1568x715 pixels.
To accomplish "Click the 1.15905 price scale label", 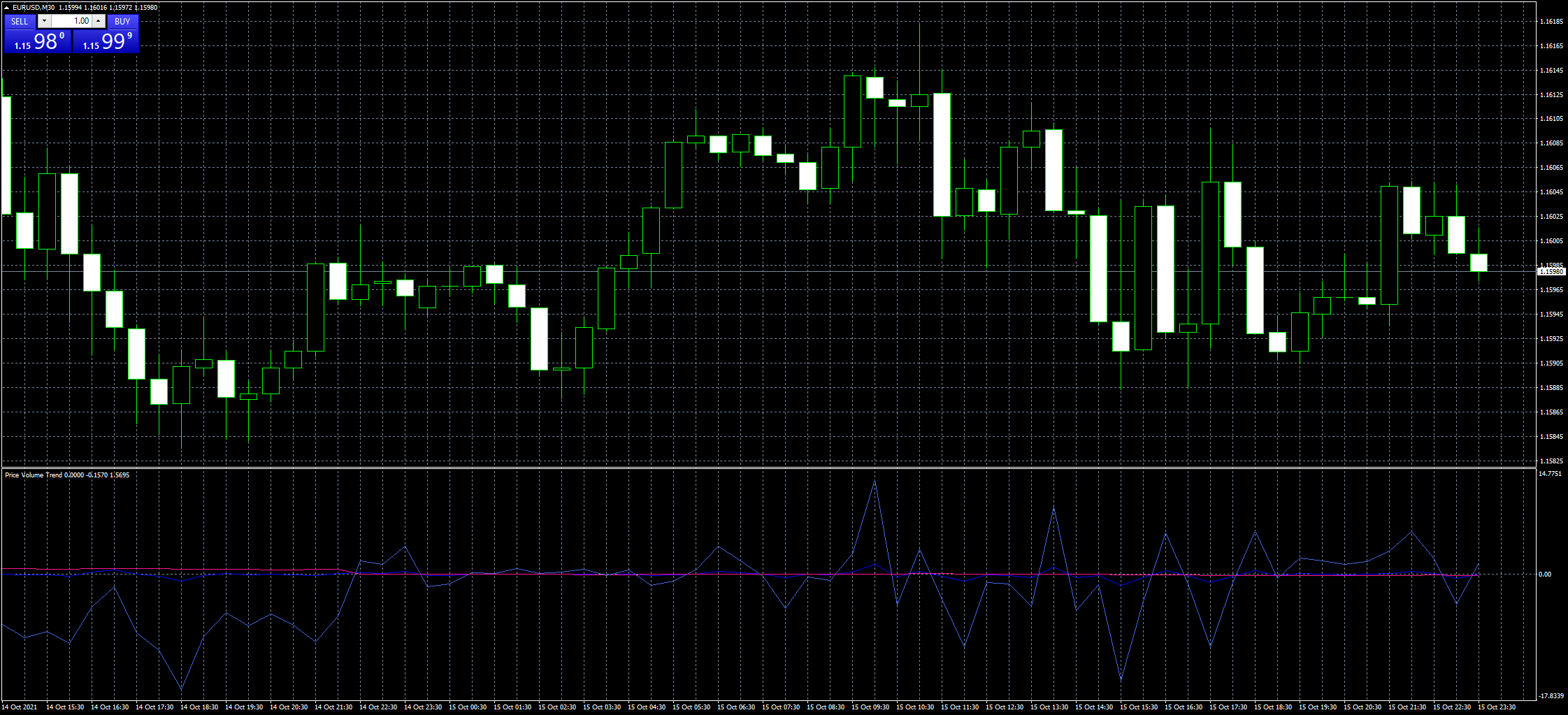I will click(x=1551, y=363).
